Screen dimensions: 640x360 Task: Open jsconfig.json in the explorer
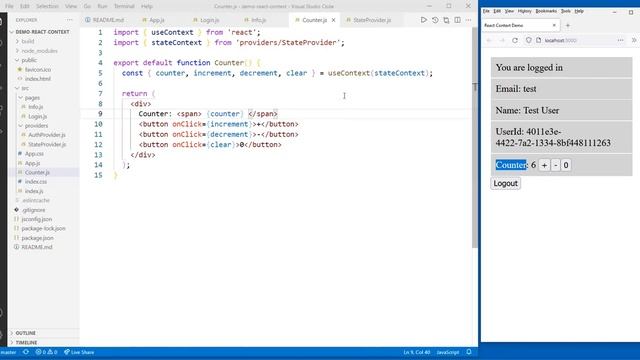tap(36, 219)
